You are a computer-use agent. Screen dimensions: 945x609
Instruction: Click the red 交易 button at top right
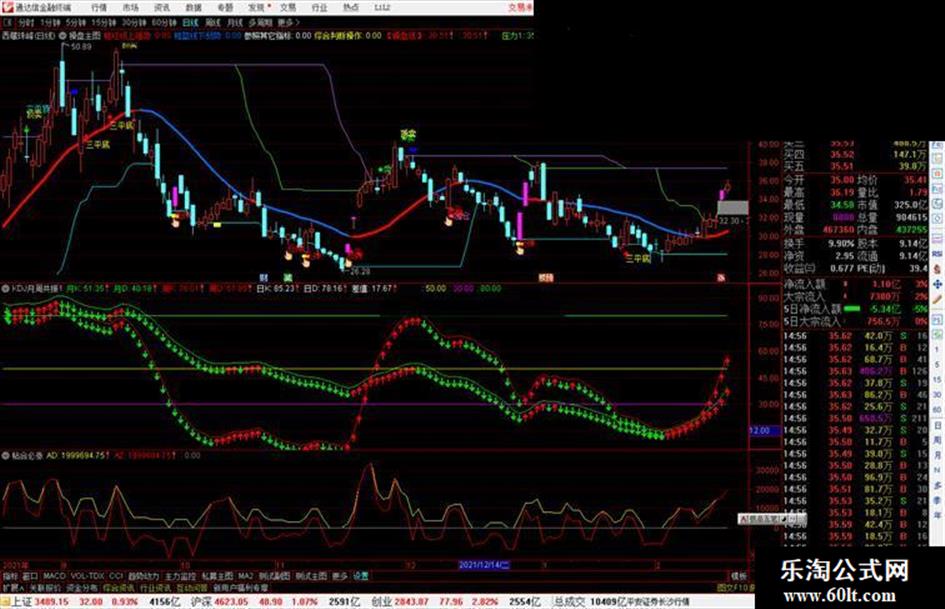520,7
